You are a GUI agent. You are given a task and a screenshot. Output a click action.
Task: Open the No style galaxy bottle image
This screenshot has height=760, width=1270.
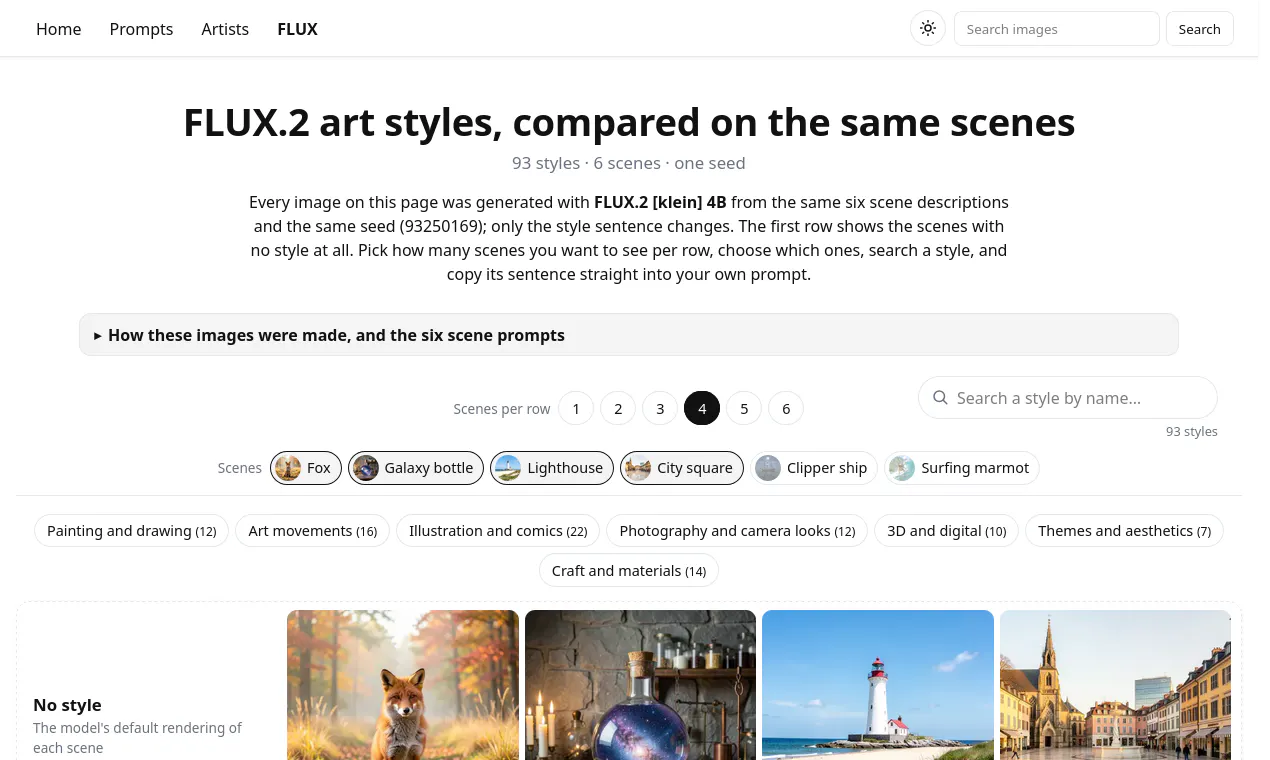point(640,685)
